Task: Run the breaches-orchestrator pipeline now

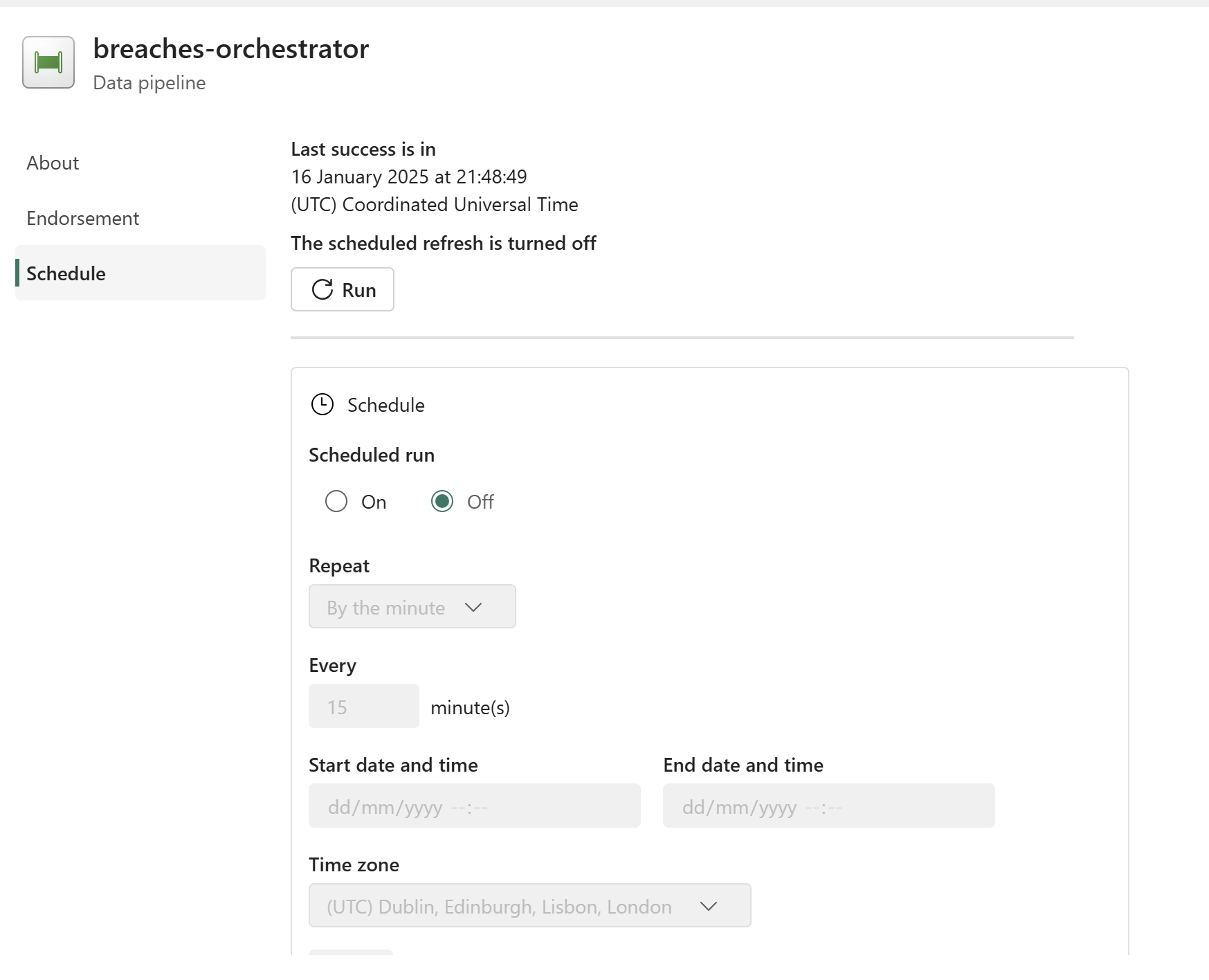Action: click(x=342, y=289)
